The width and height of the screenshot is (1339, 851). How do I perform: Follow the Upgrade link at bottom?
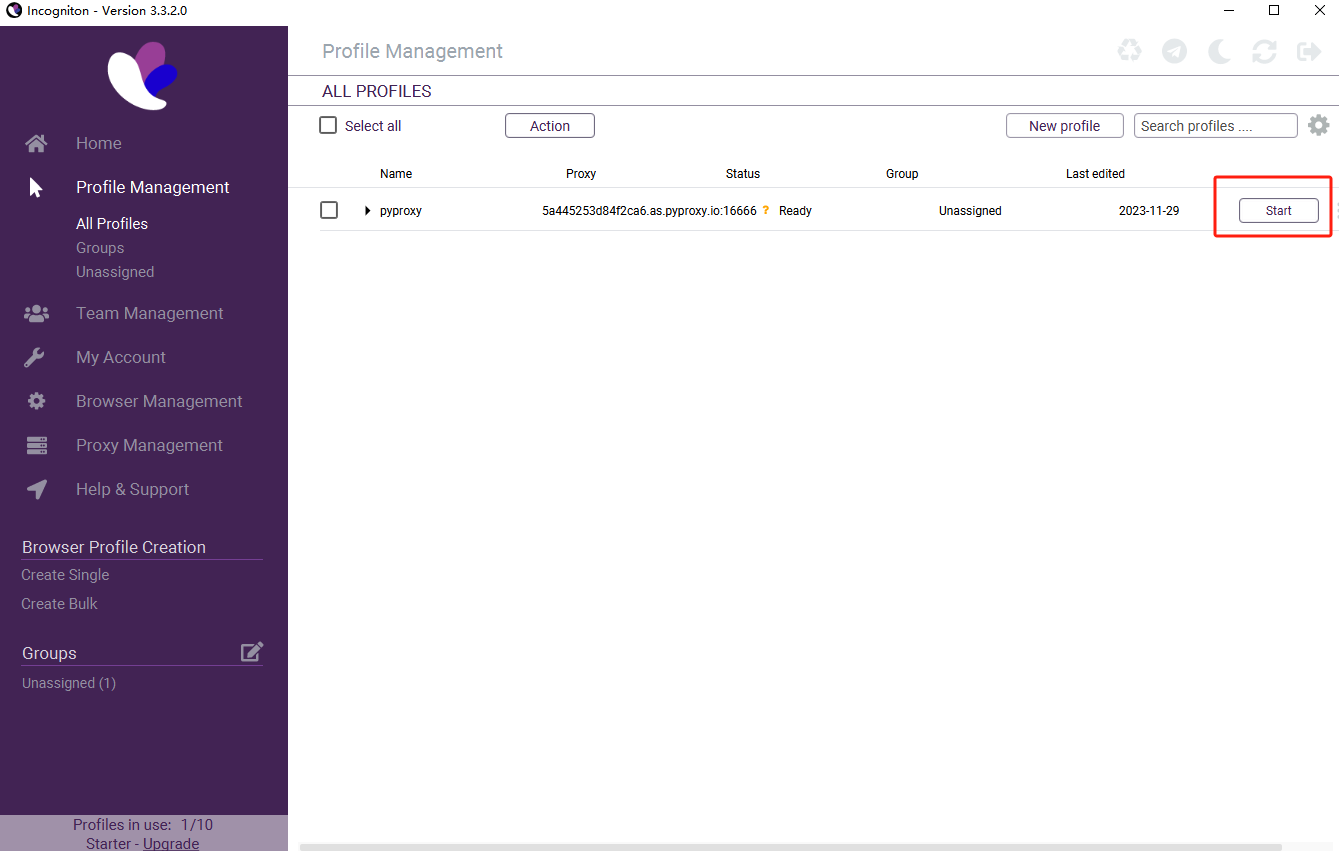(x=171, y=843)
